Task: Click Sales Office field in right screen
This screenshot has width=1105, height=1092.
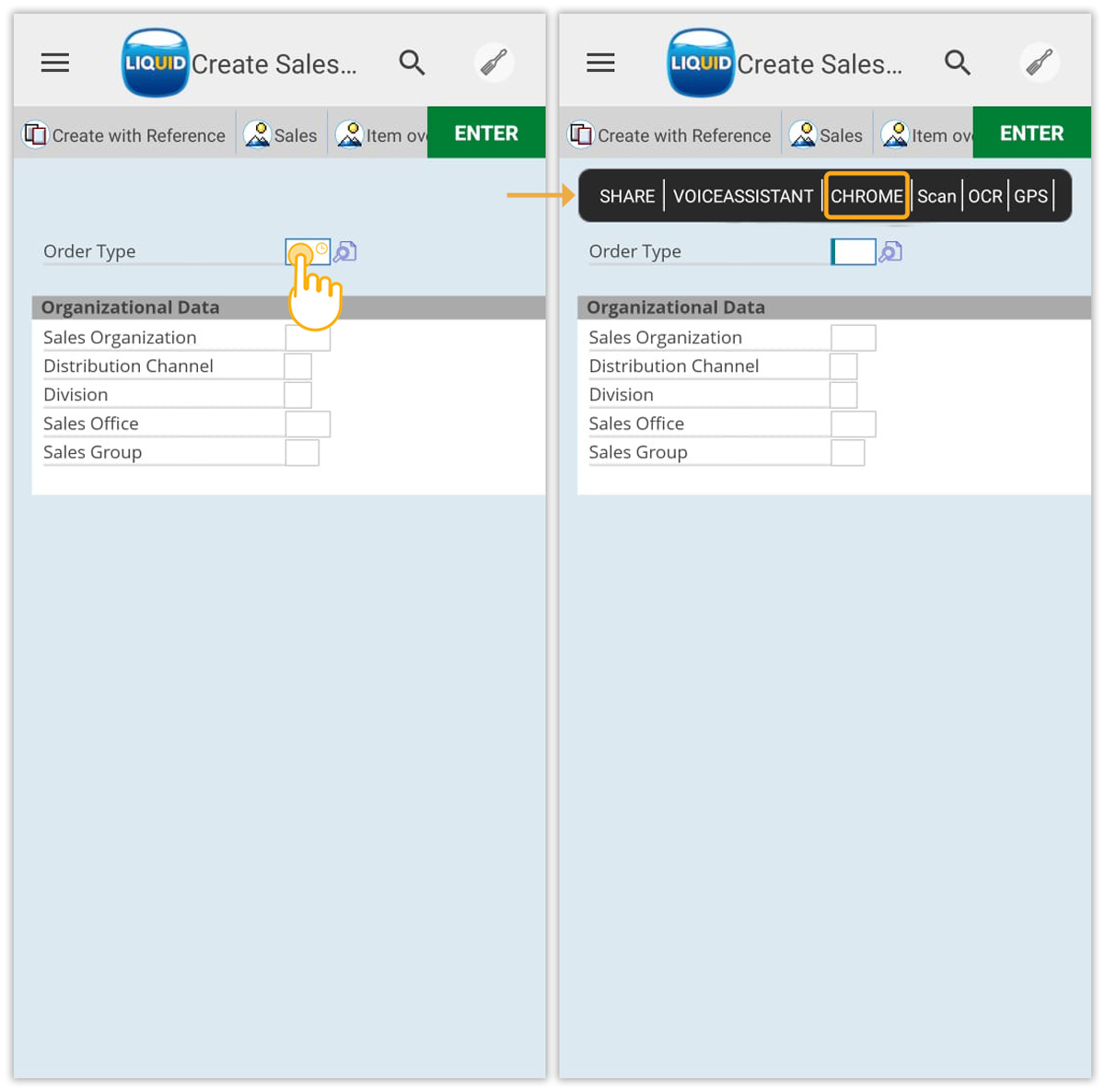Action: pos(853,424)
